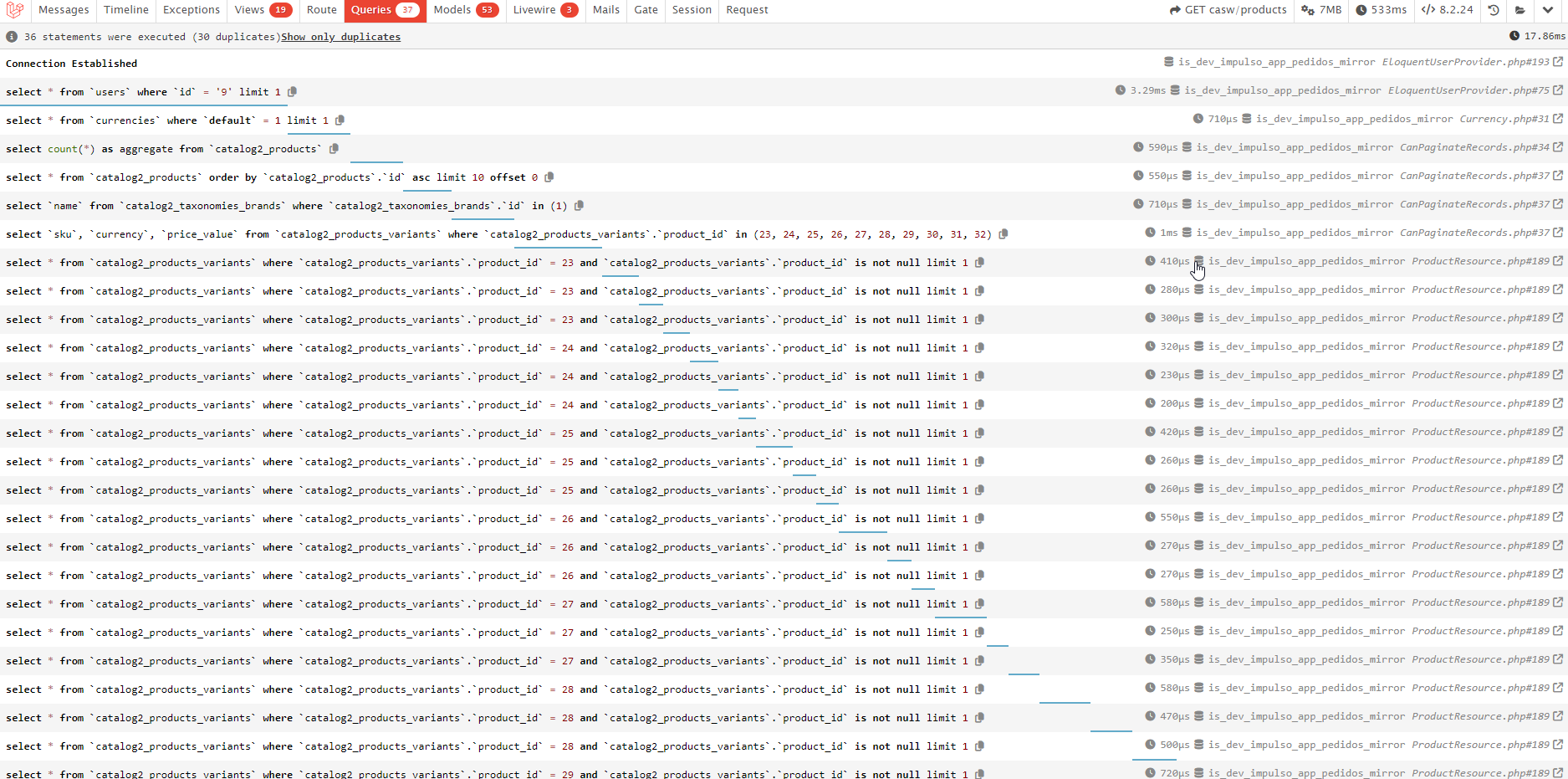1568x779 pixels.
Task: Copy the count(*) aggregate query
Action: 334,149
